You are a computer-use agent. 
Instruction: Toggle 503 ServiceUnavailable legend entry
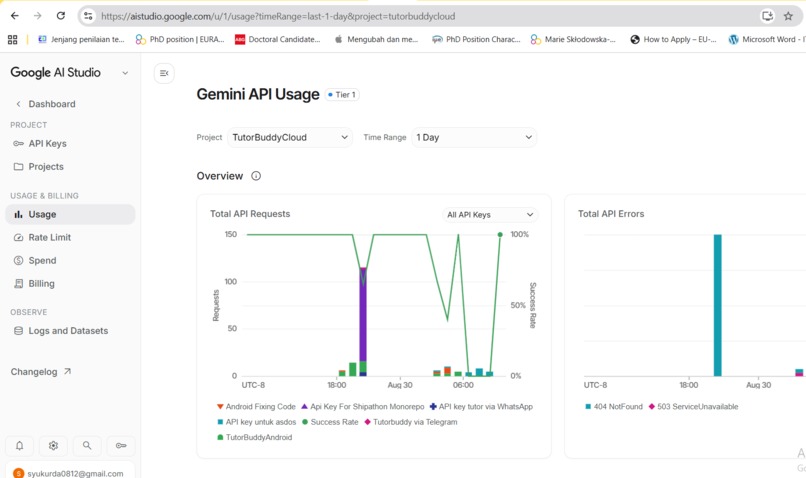(693, 407)
